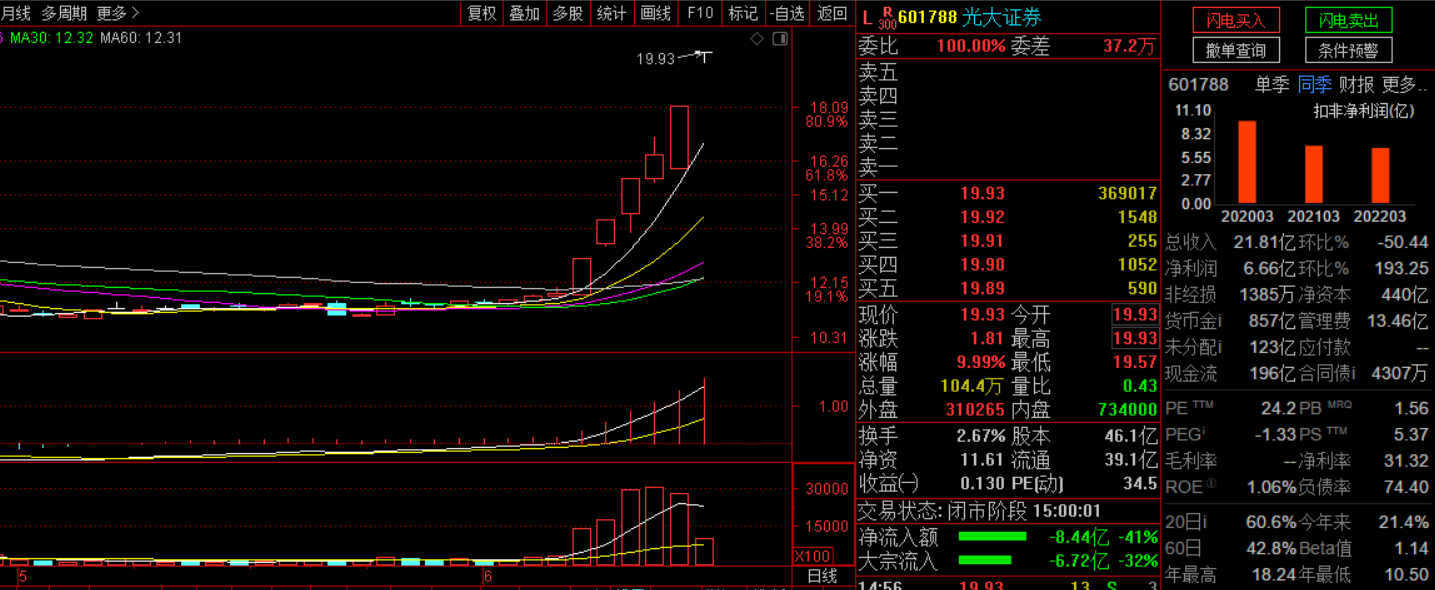Image resolution: width=1435 pixels, height=590 pixels.
Task: Select the 买三 price 19.91
Action: [982, 241]
